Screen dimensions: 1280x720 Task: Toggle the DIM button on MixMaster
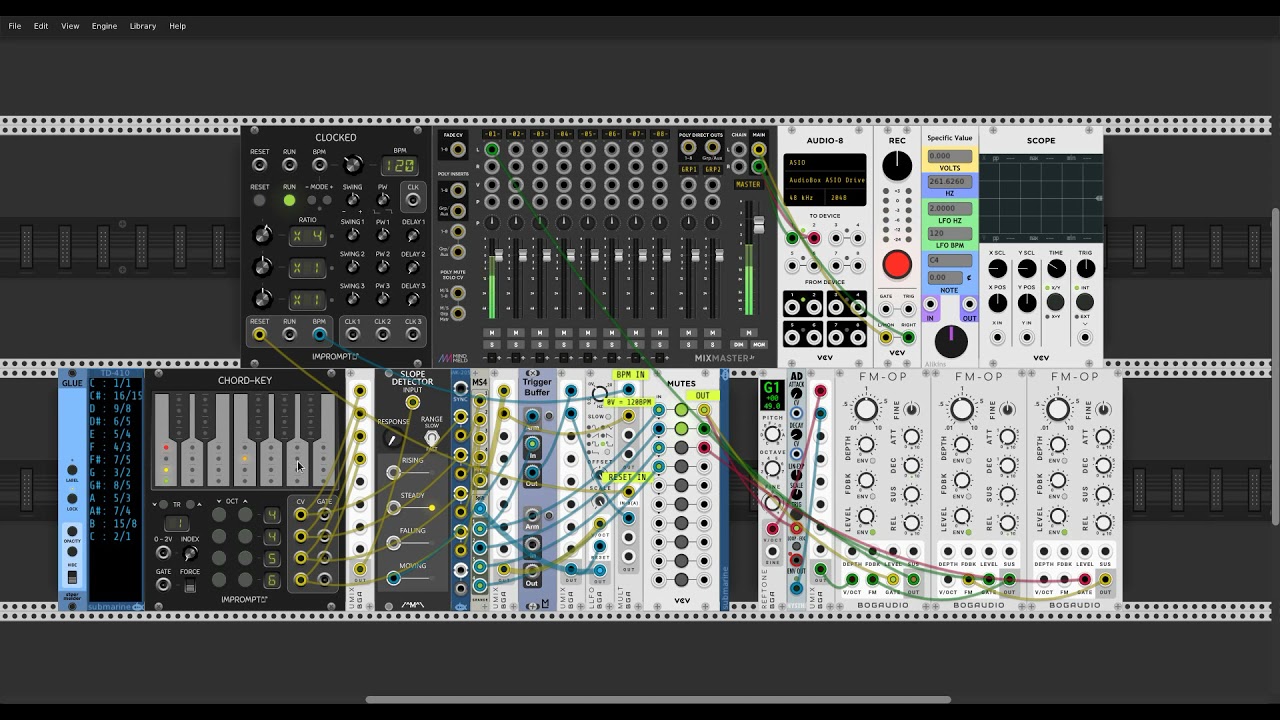[x=739, y=345]
